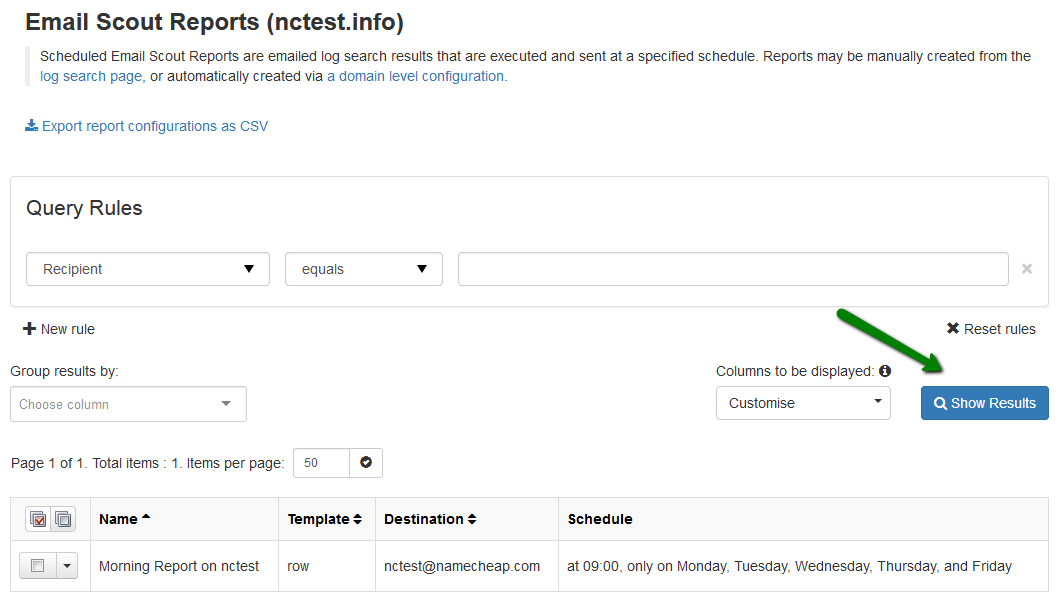Viewport: 1064px width, 609px height.
Task: Click the select-all rows icon in table header
Action: [39, 519]
